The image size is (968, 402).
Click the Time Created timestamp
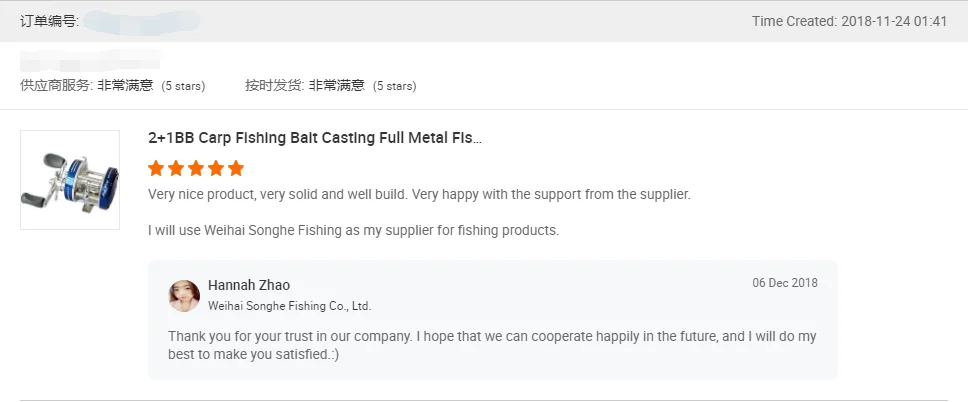point(849,21)
